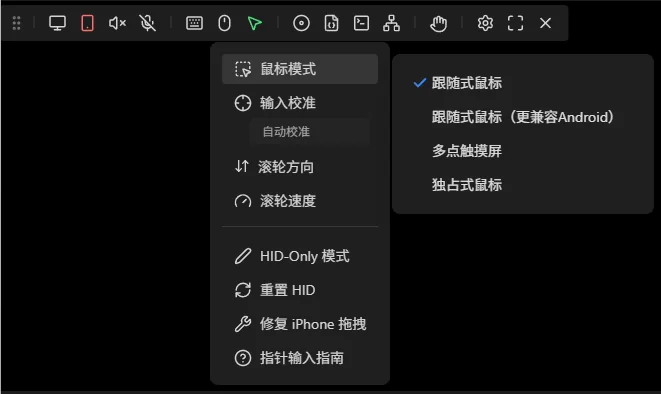
Task: Toggle the muted speaker icon
Action: (117, 23)
